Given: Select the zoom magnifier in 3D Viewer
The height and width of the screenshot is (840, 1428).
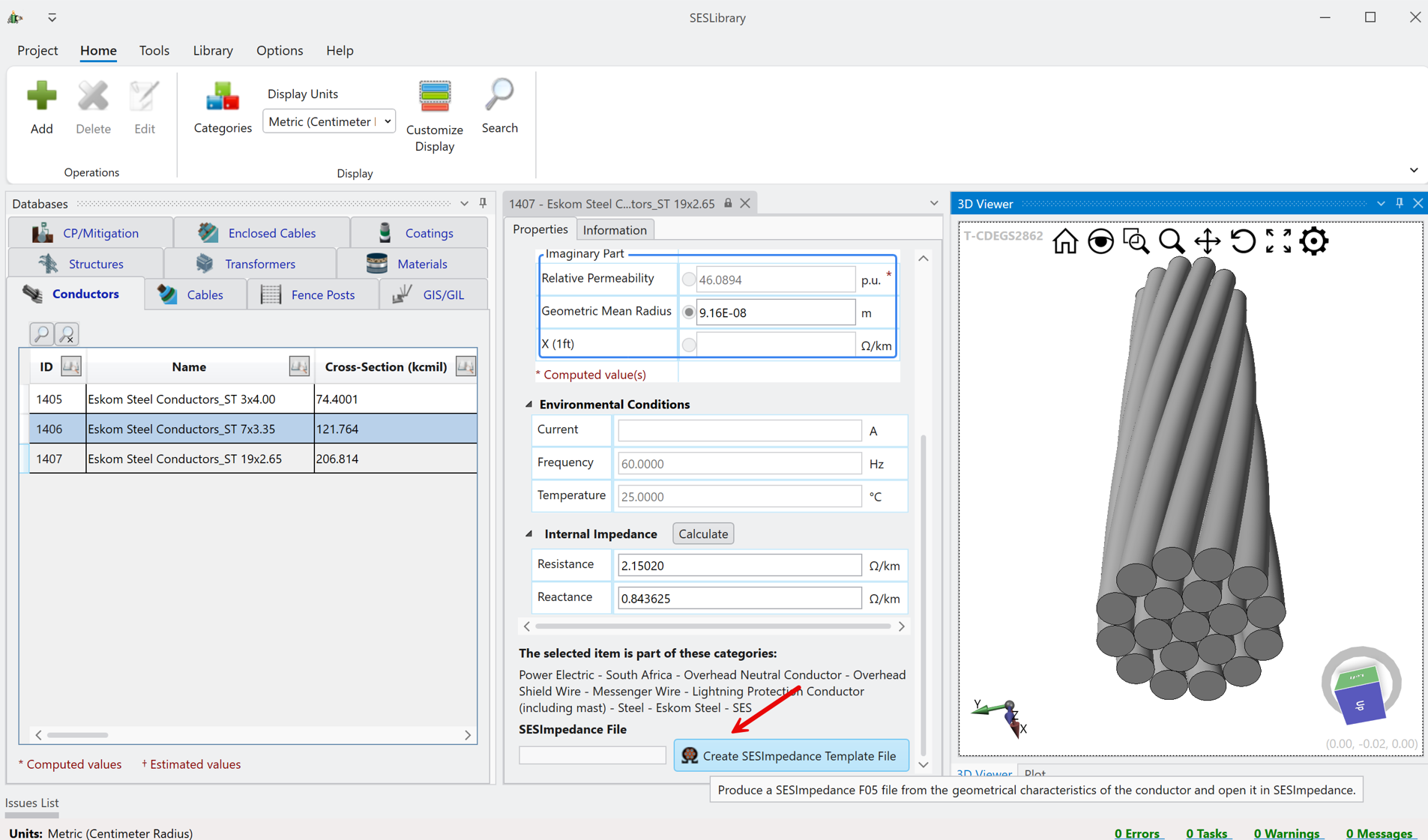Looking at the screenshot, I should tap(1172, 241).
